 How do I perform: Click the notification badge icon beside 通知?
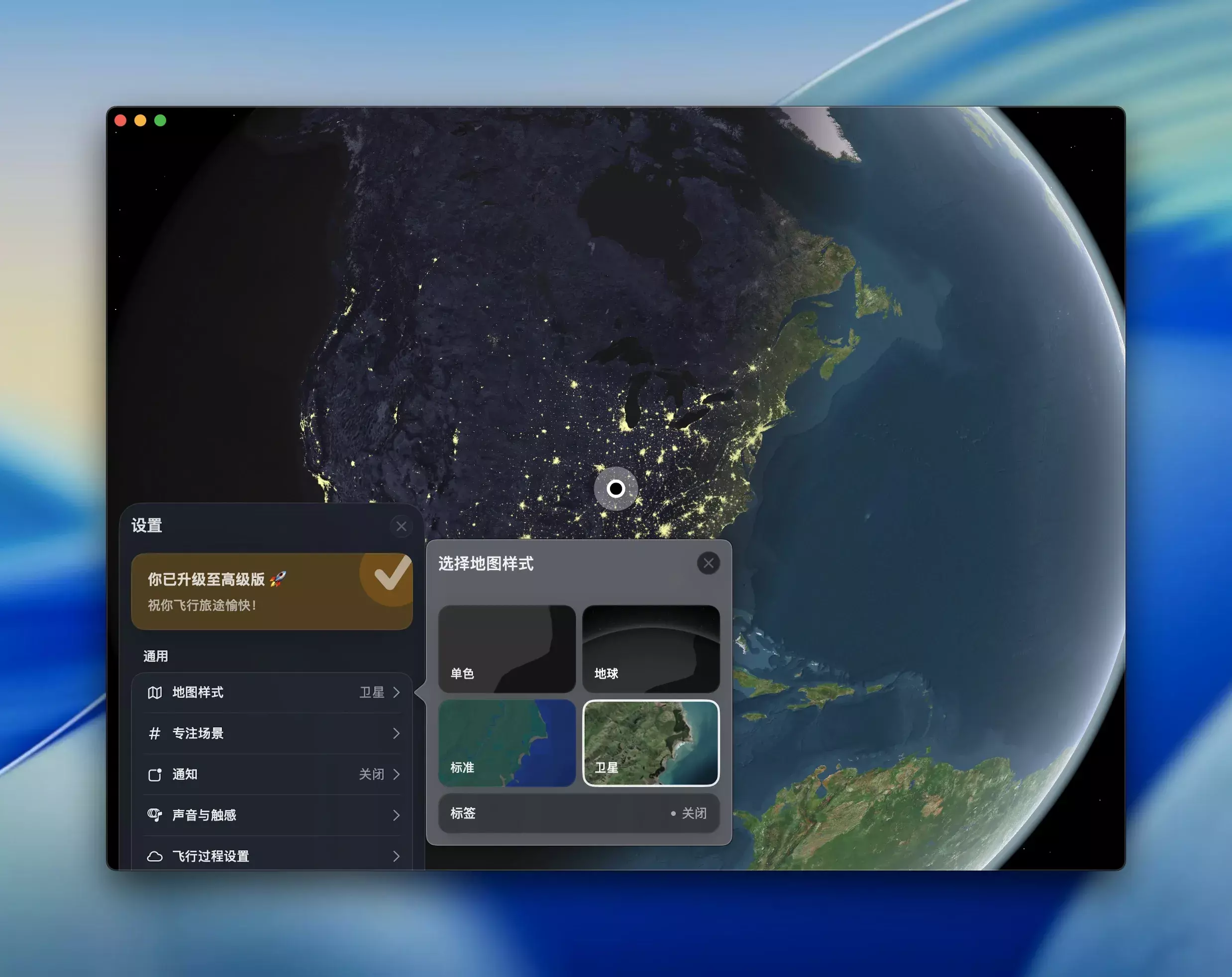pyautogui.click(x=155, y=775)
